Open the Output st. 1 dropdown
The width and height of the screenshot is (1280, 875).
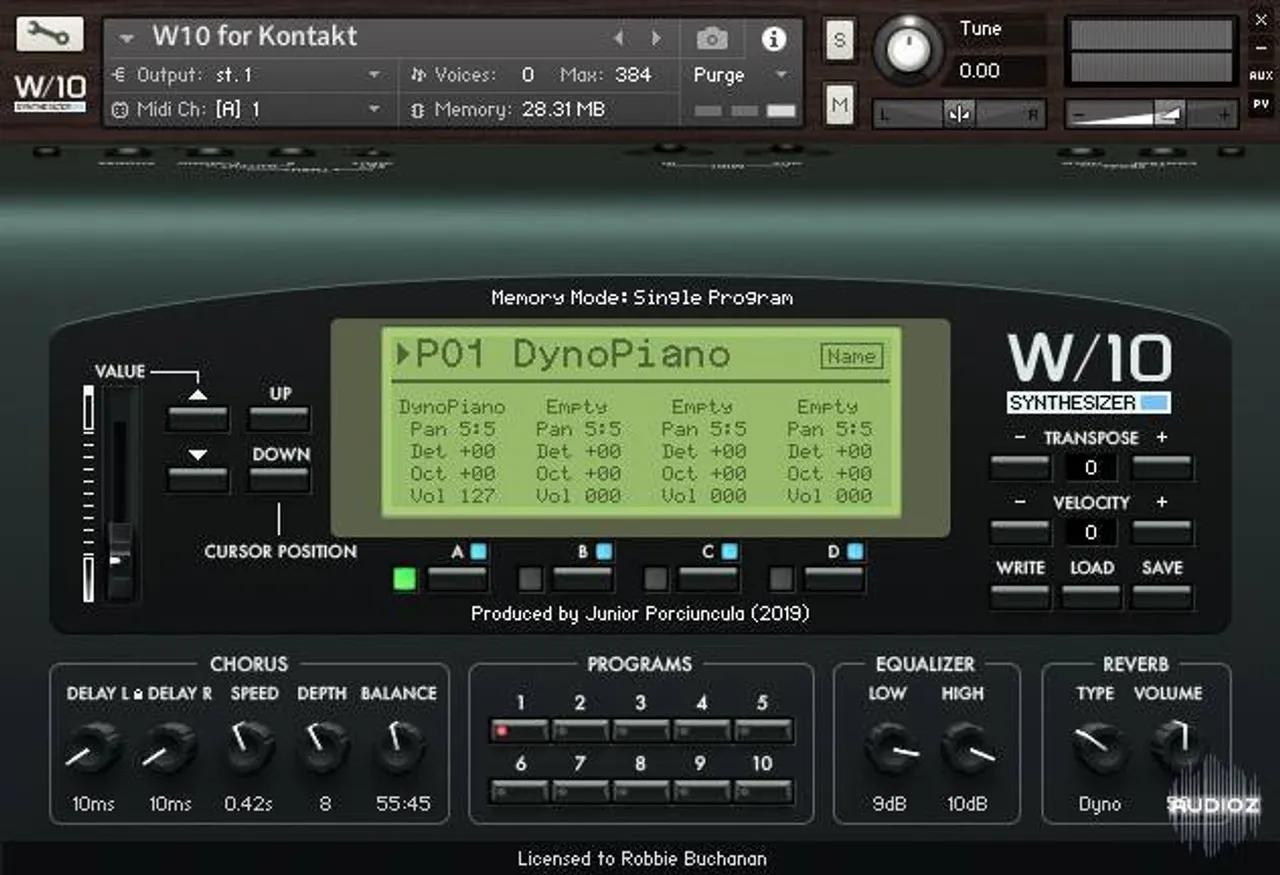tap(248, 75)
